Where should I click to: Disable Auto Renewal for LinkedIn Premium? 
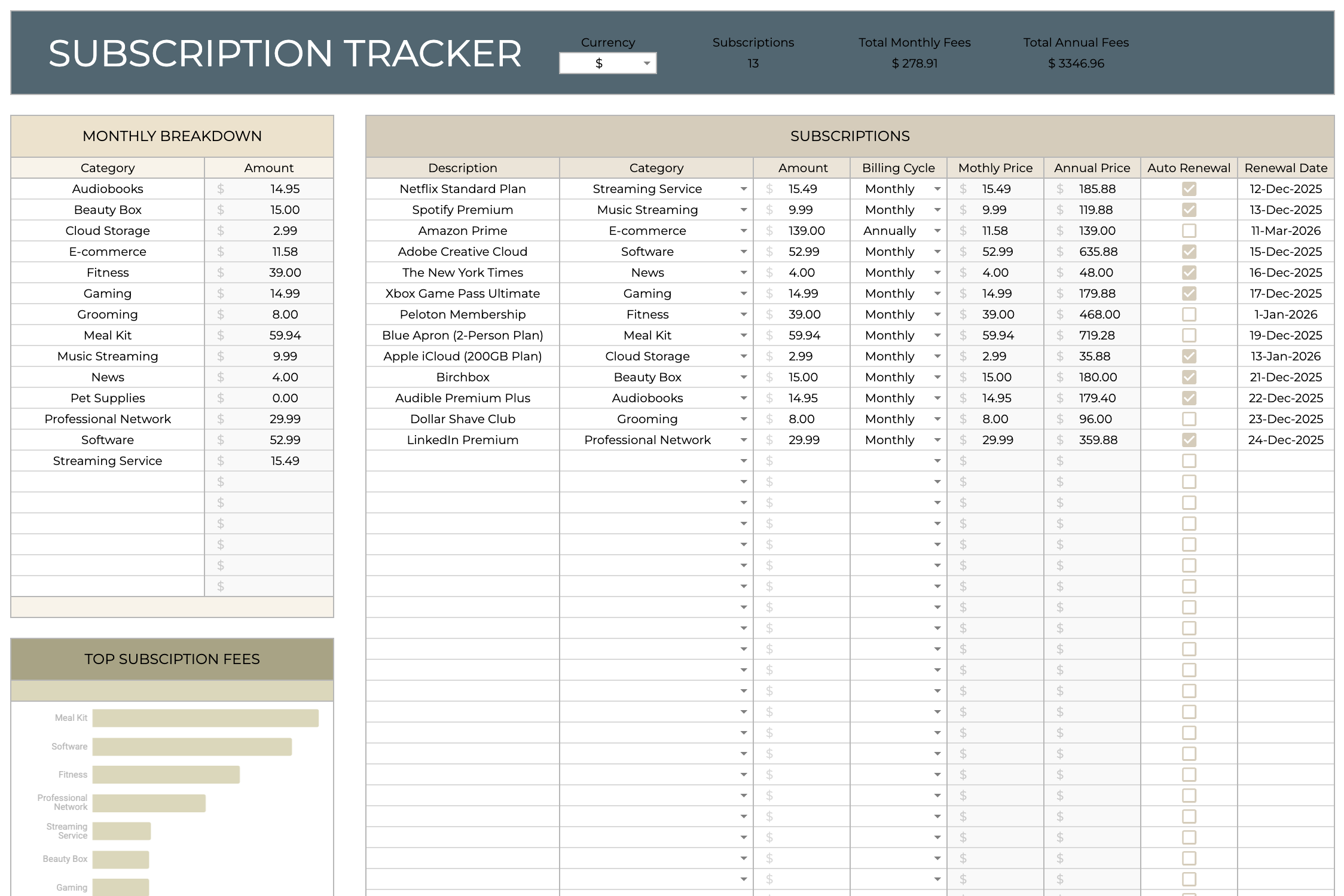(x=1189, y=439)
